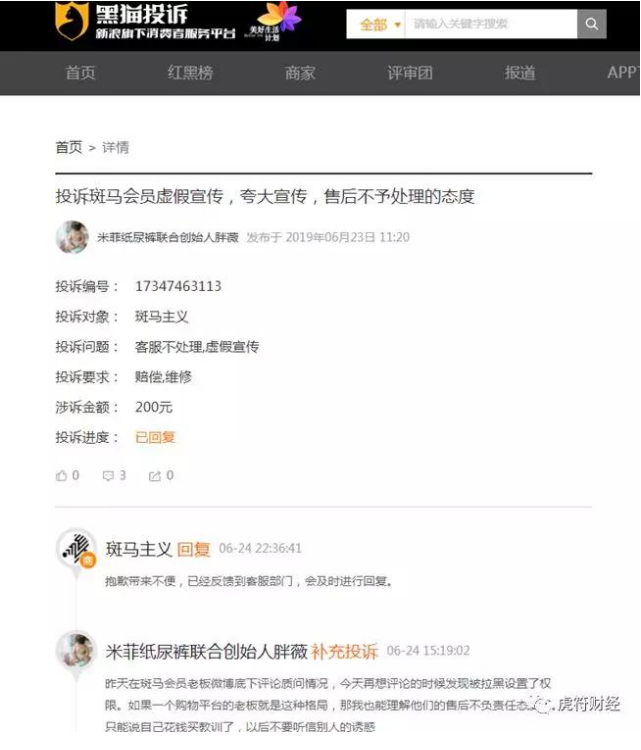This screenshot has width=641, height=750.
Task: Click the Black Cat shield logo
Action: pos(72,21)
